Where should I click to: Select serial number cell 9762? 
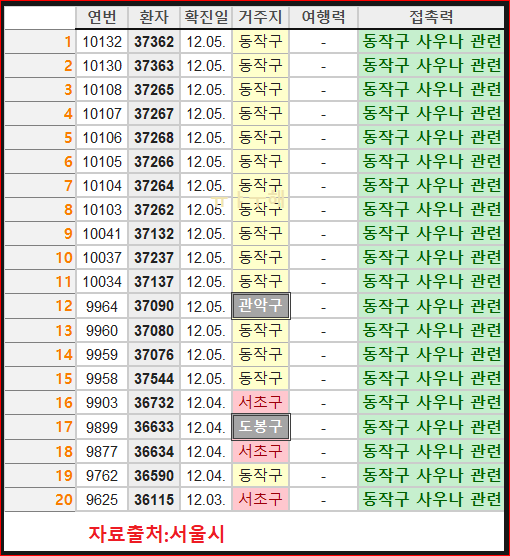[102, 476]
